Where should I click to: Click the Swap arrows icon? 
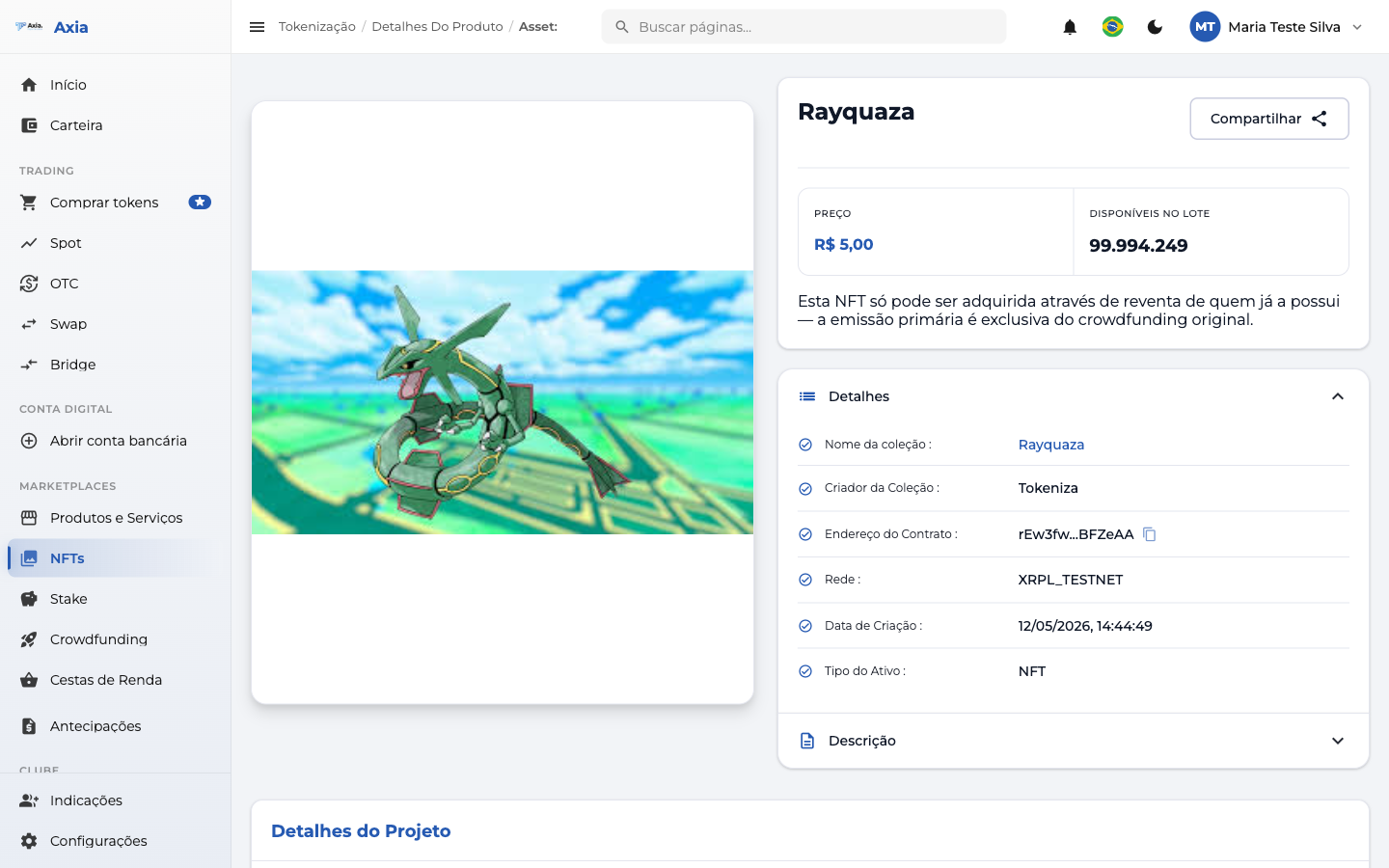29,324
